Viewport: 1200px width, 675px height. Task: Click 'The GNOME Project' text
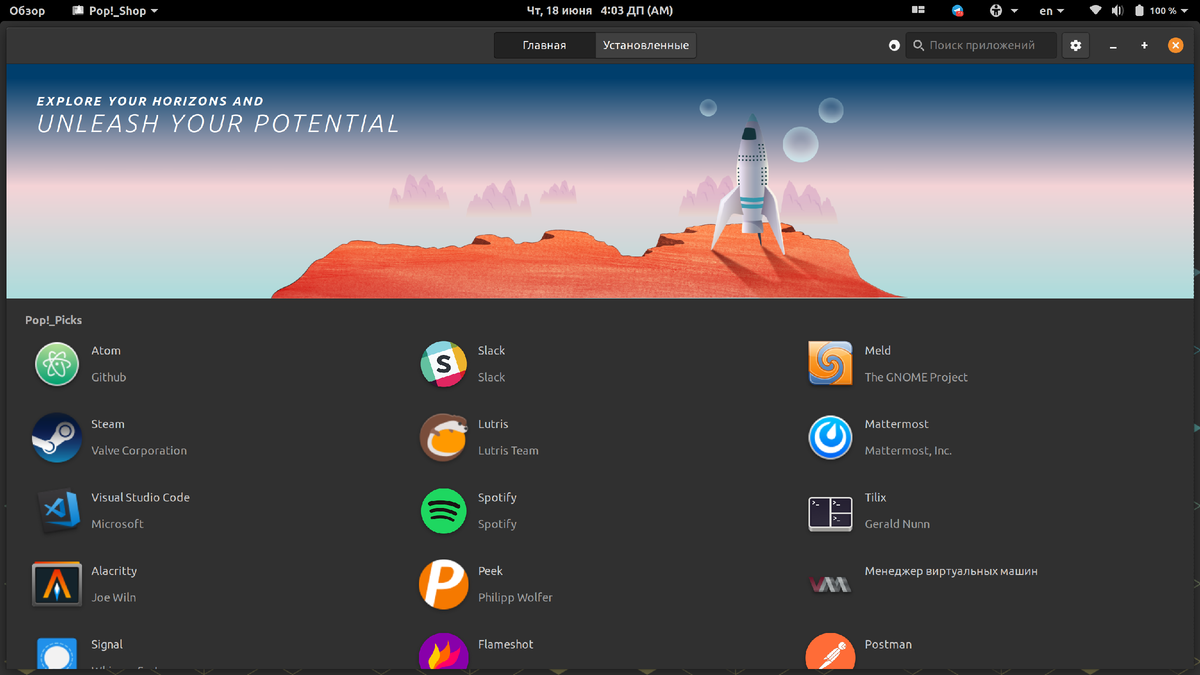pos(916,378)
